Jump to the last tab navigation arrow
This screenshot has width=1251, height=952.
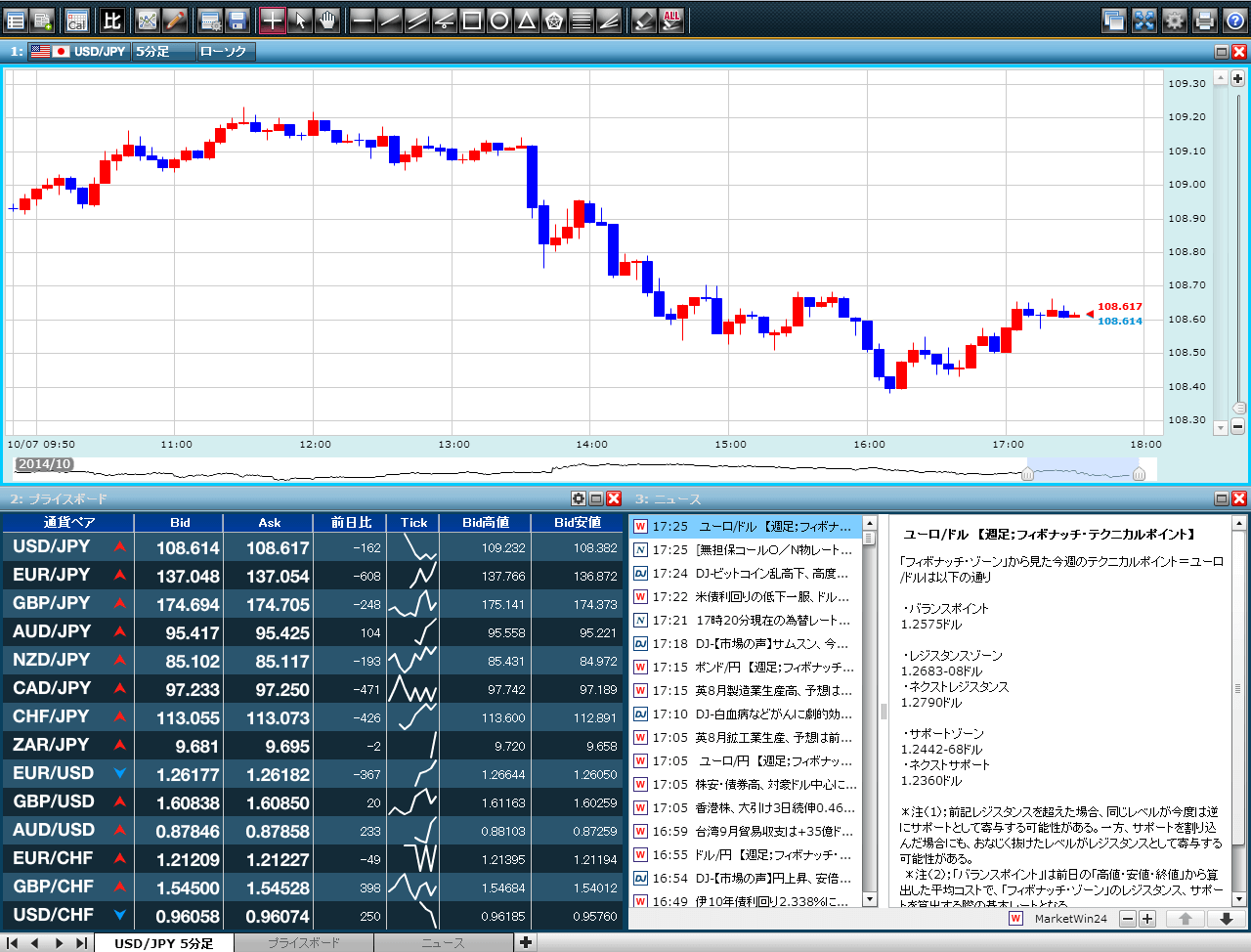tap(81, 943)
